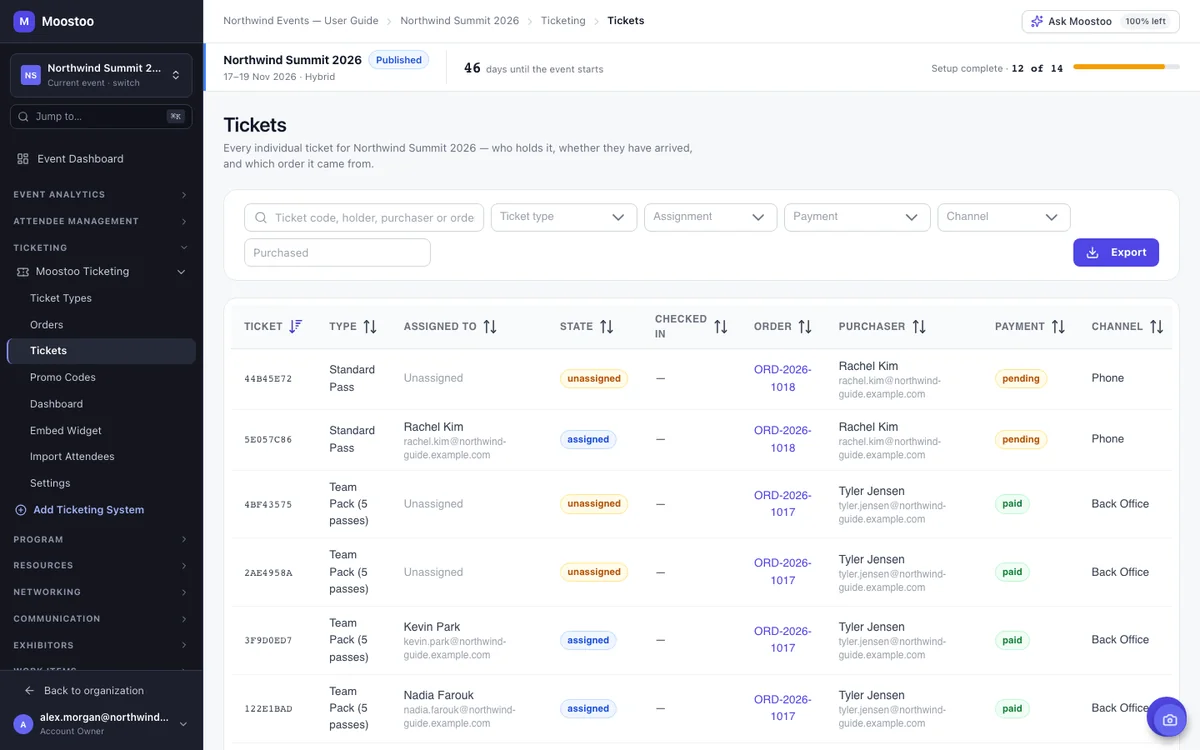Open order link for ticket 44B45E72
1200x750 pixels.
click(782, 379)
